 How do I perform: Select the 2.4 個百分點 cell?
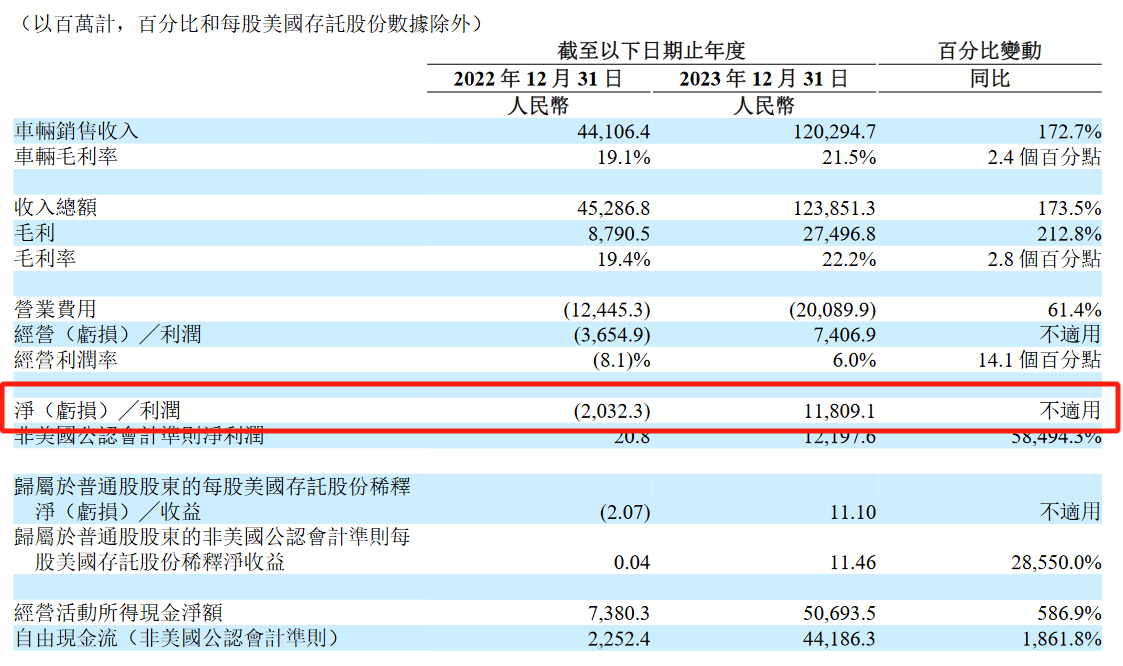click(x=1044, y=158)
